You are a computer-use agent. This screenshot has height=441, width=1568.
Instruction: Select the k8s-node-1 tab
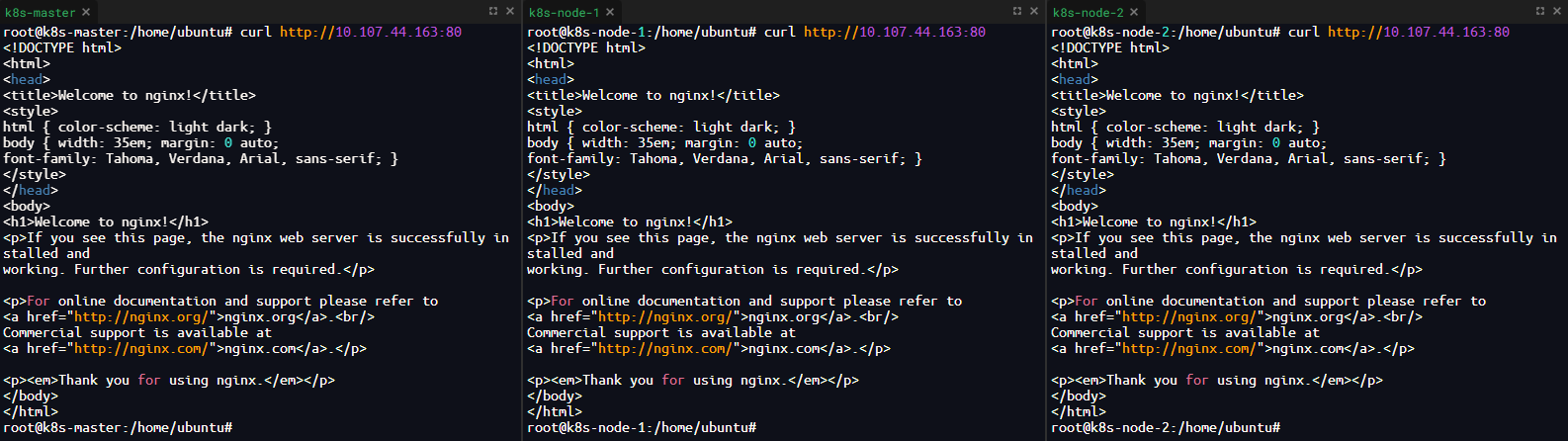point(564,12)
